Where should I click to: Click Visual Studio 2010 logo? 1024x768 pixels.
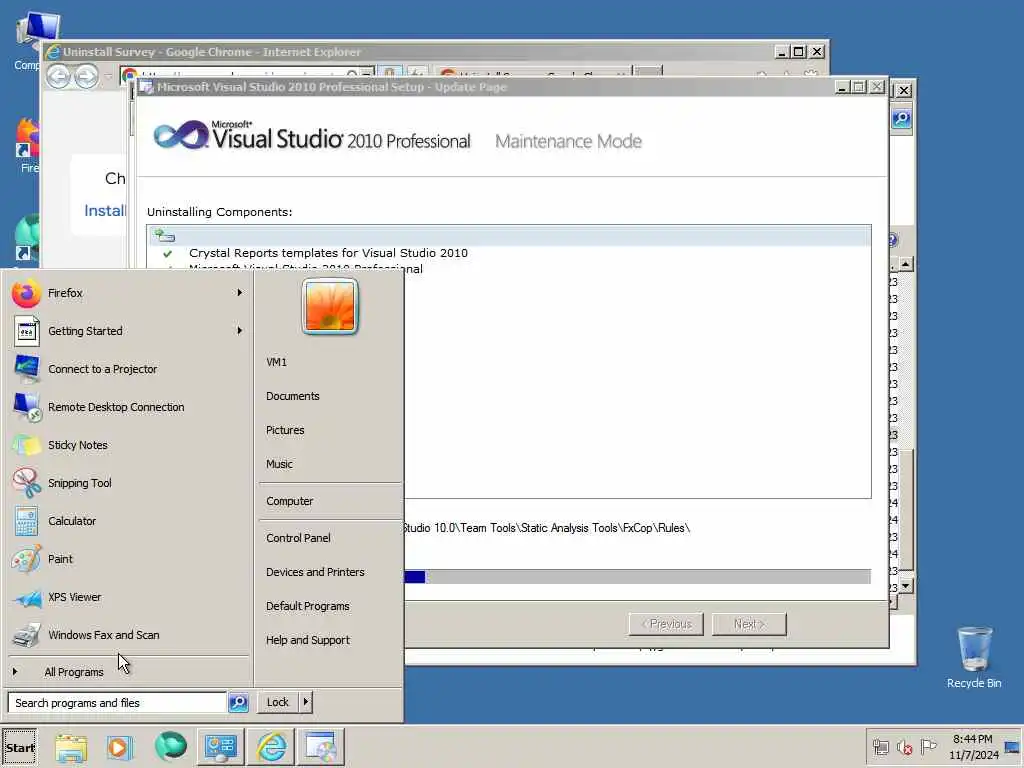coord(312,136)
